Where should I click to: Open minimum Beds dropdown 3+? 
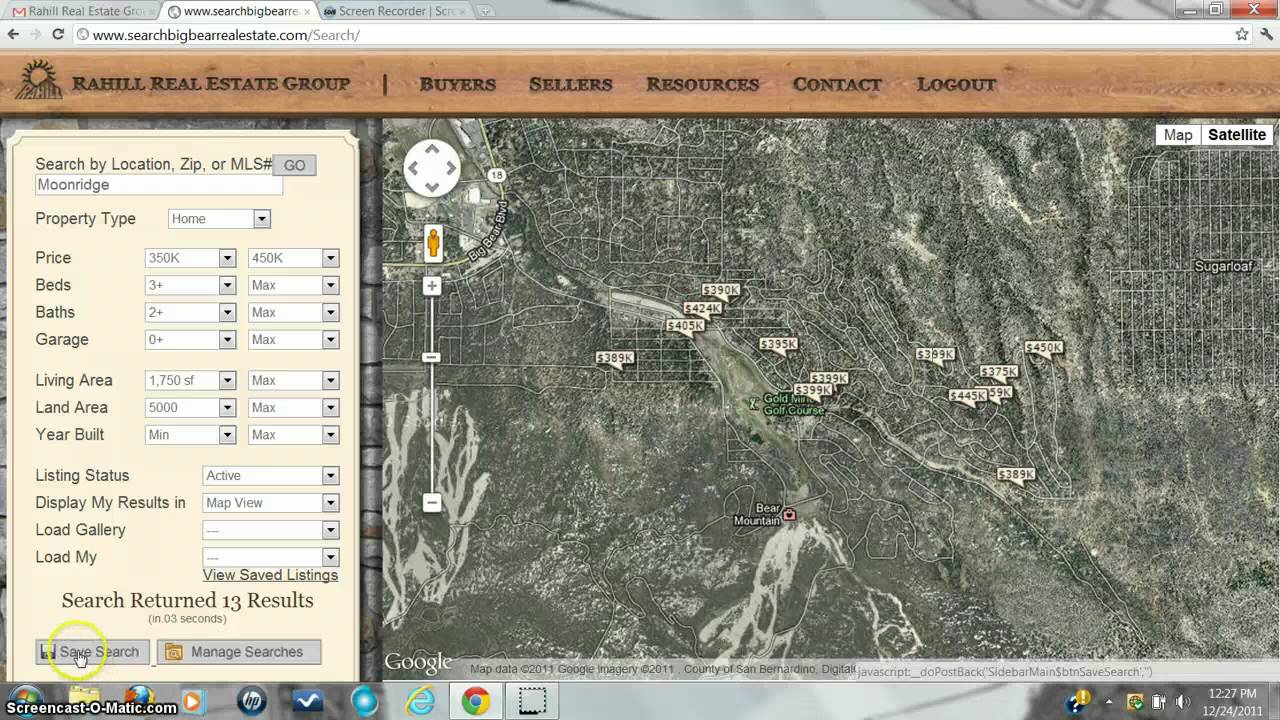click(190, 285)
